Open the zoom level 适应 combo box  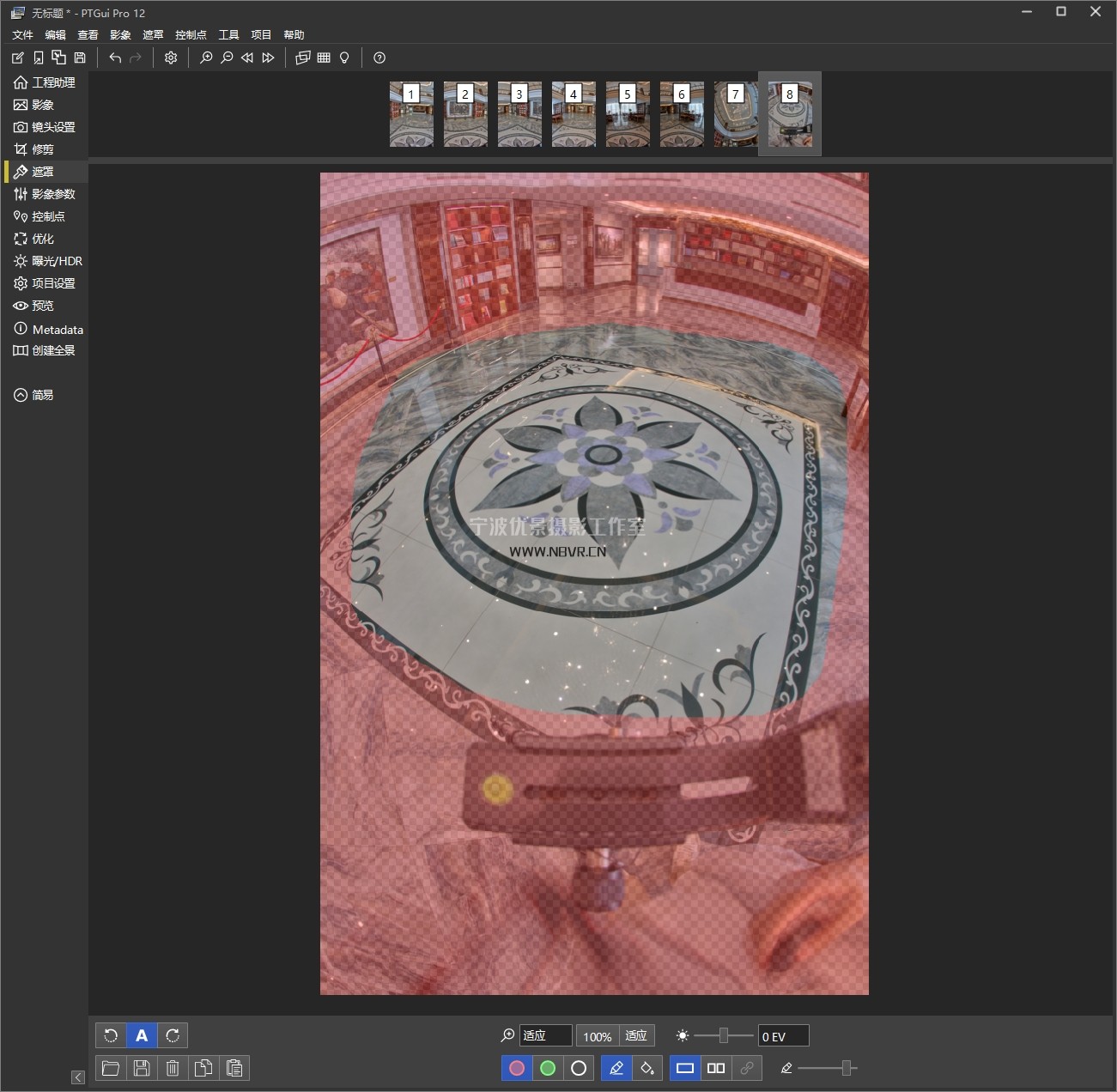545,1035
